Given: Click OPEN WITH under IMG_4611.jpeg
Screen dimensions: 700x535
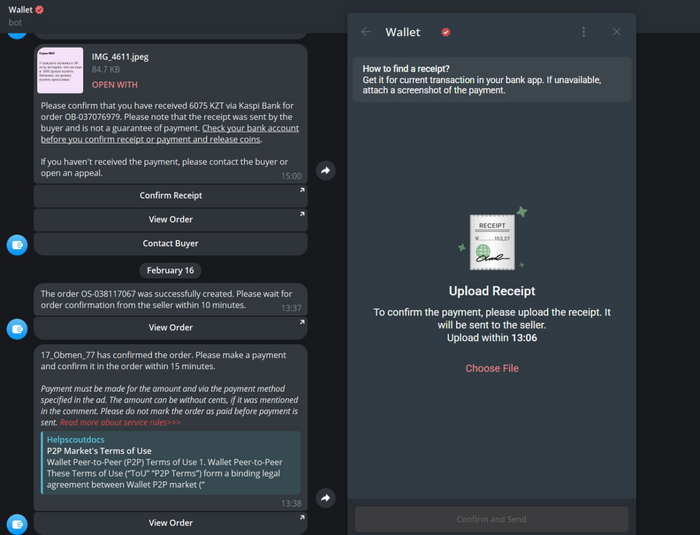Looking at the screenshot, I should pyautogui.click(x=115, y=85).
